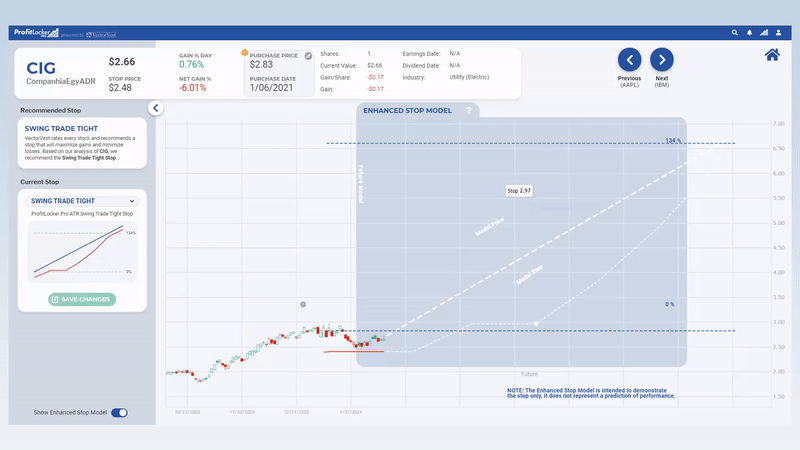This screenshot has width=800, height=450.
Task: Open the chart bars icon in header
Action: coord(764,33)
